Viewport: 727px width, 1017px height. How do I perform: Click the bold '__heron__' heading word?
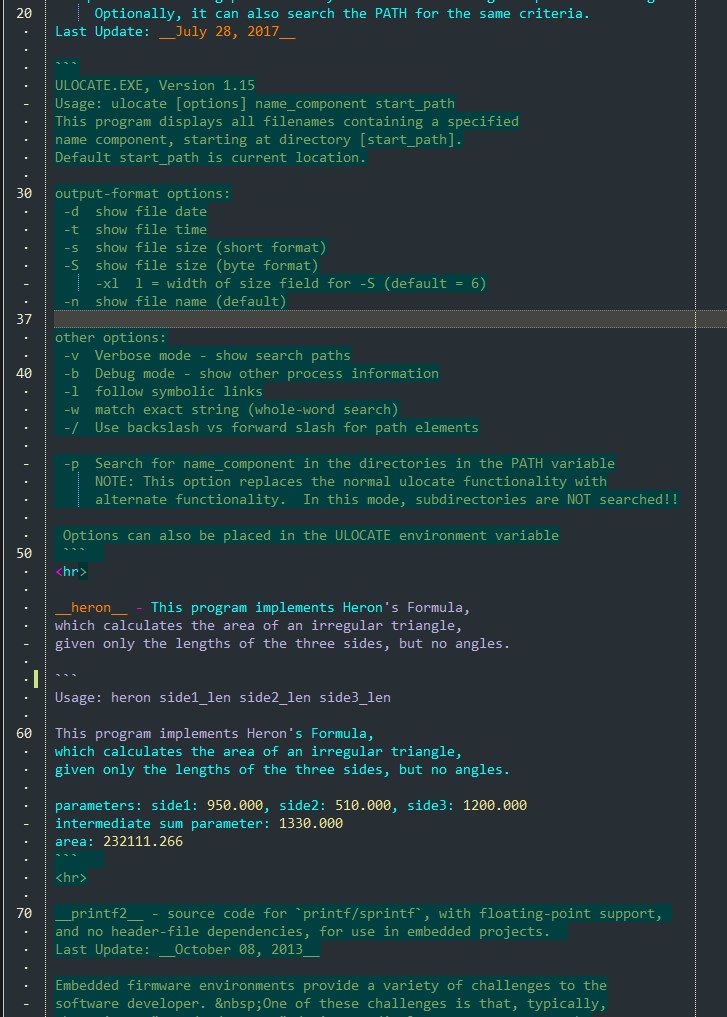point(91,608)
